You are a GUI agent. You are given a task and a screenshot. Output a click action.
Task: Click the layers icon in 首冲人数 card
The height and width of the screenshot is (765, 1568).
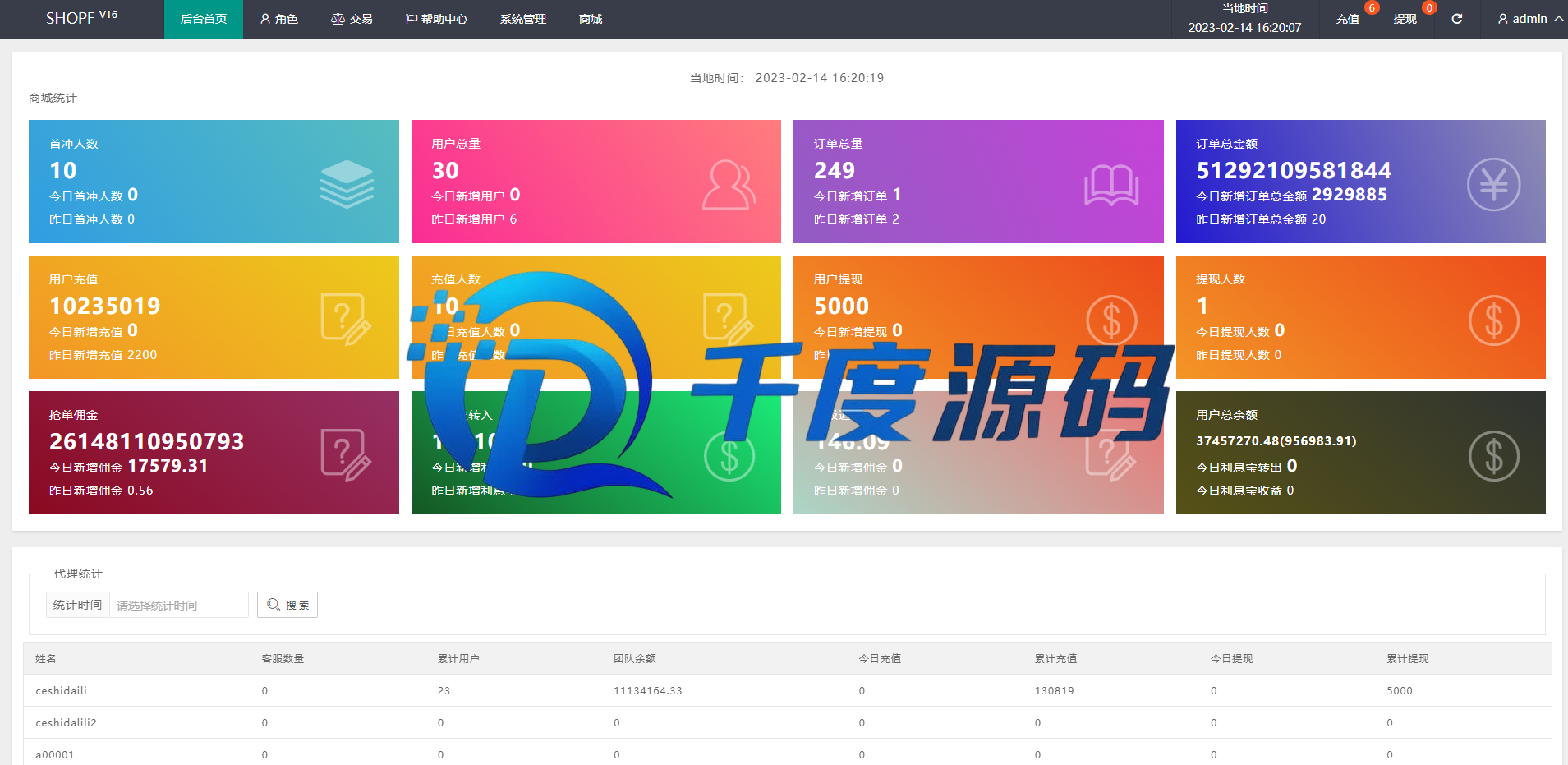346,184
